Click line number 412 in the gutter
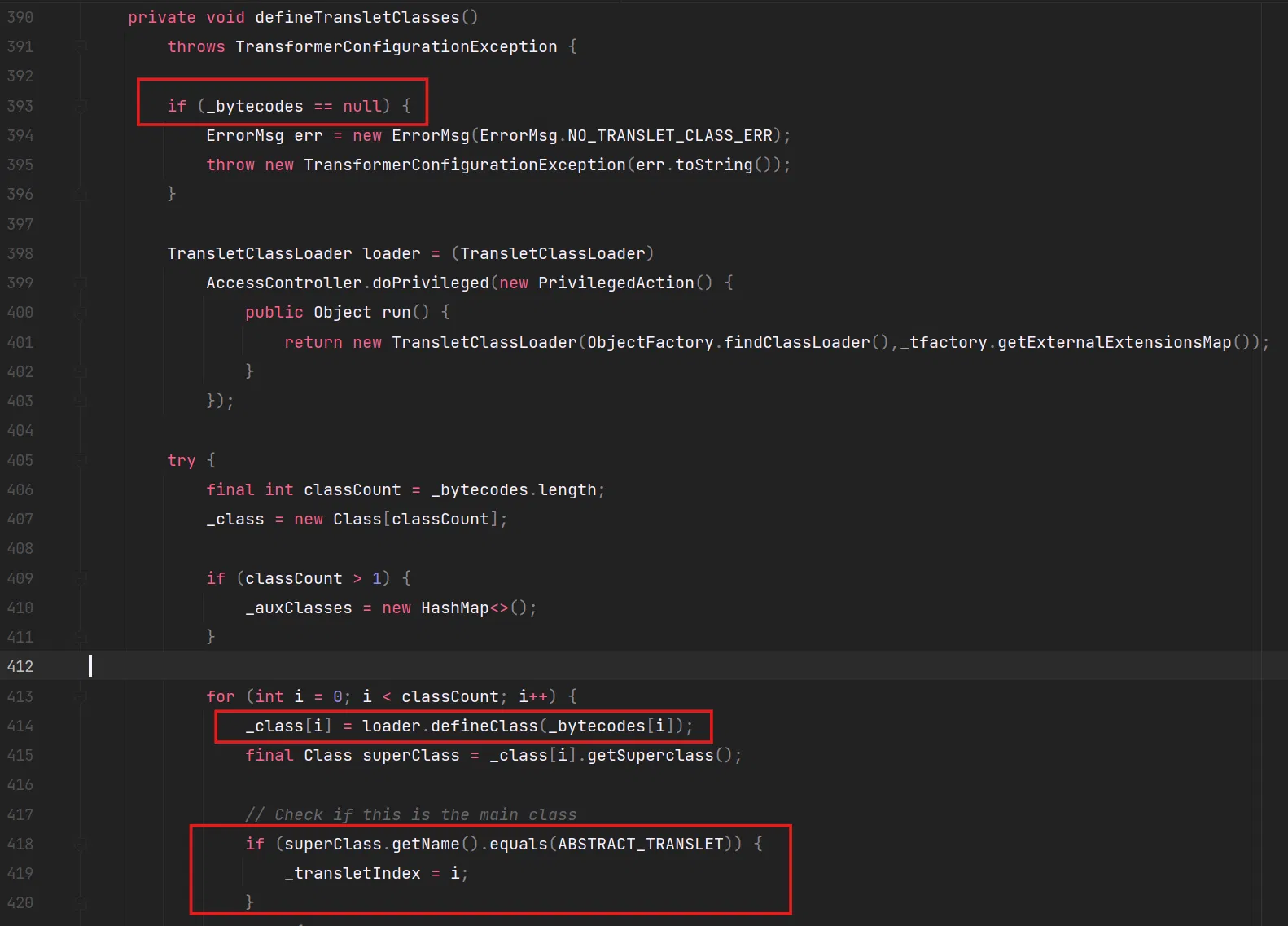 click(20, 666)
